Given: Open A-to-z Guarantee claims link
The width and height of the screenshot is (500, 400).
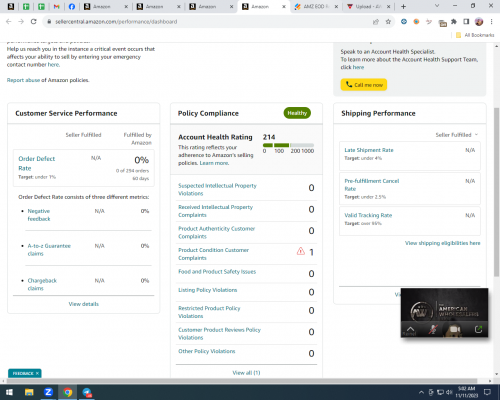Looking at the screenshot, I should tap(49, 250).
